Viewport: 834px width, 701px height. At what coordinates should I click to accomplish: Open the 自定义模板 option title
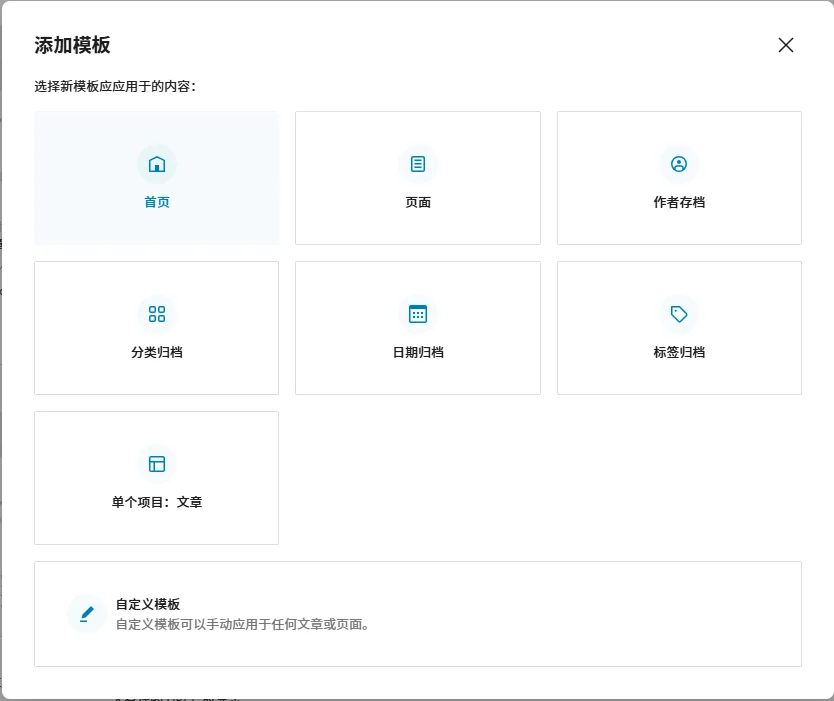(148, 604)
